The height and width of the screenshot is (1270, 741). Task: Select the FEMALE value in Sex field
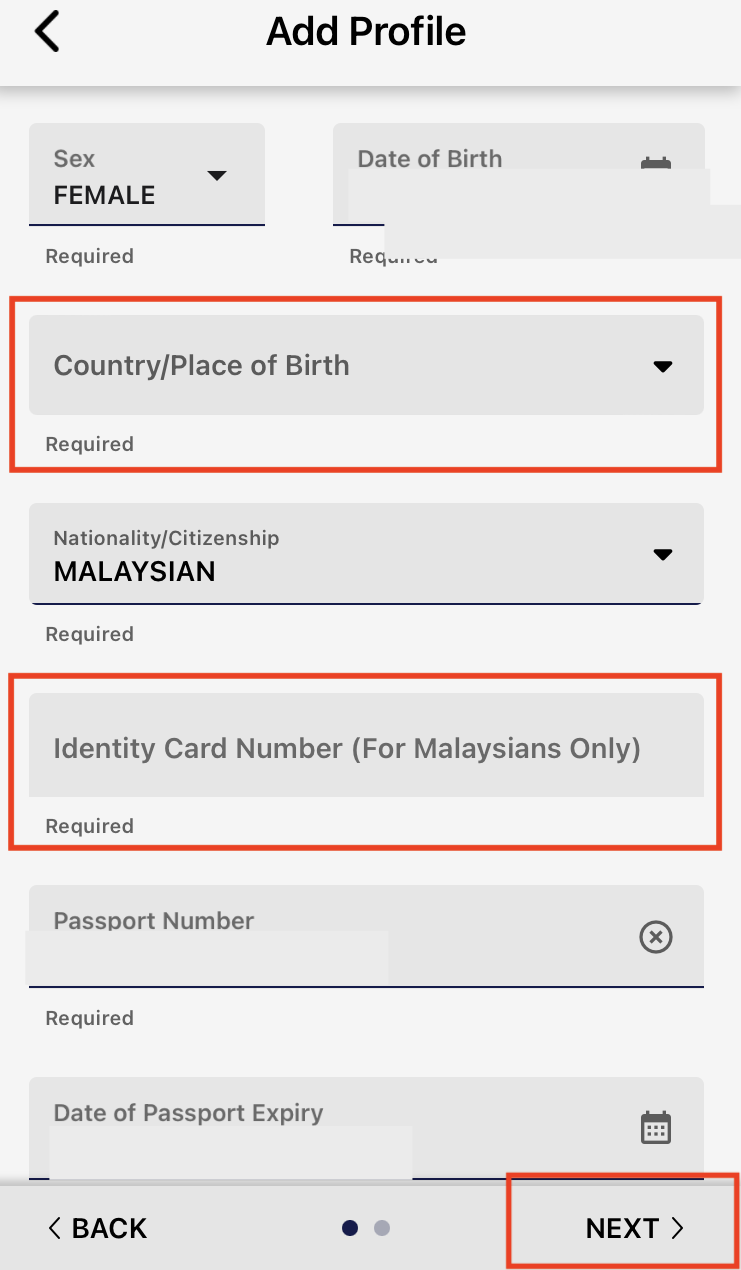(x=105, y=195)
